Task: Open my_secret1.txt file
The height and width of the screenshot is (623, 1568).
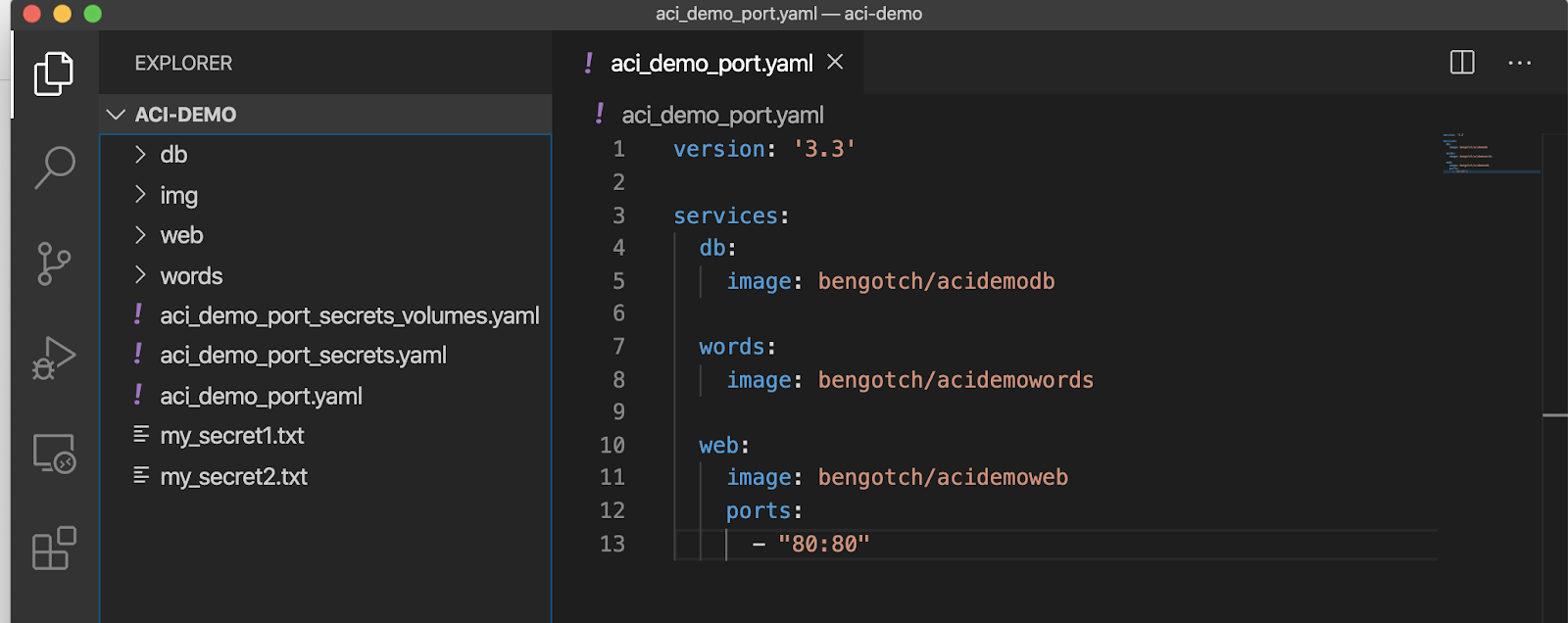Action: (x=232, y=436)
